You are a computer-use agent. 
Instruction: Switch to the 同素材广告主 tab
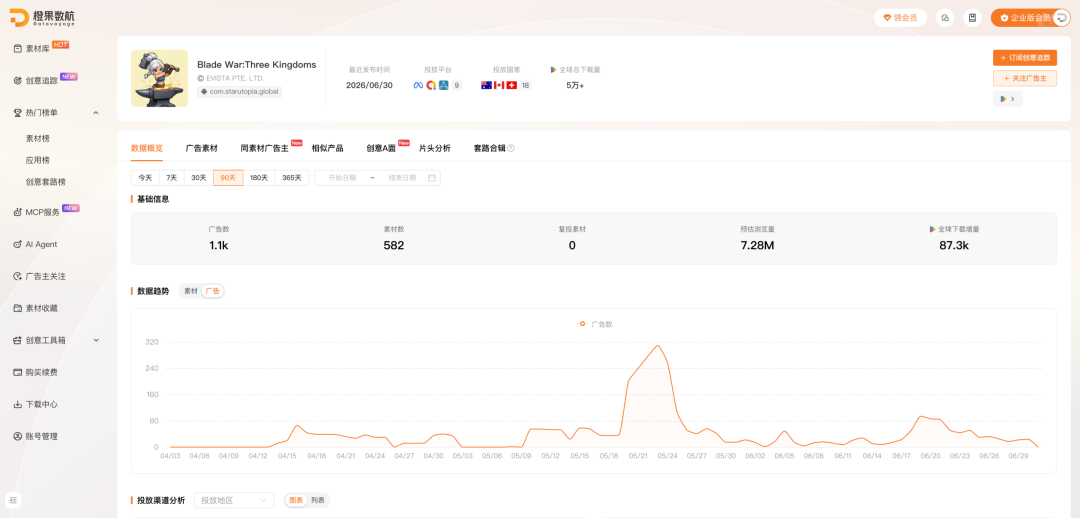(x=264, y=148)
